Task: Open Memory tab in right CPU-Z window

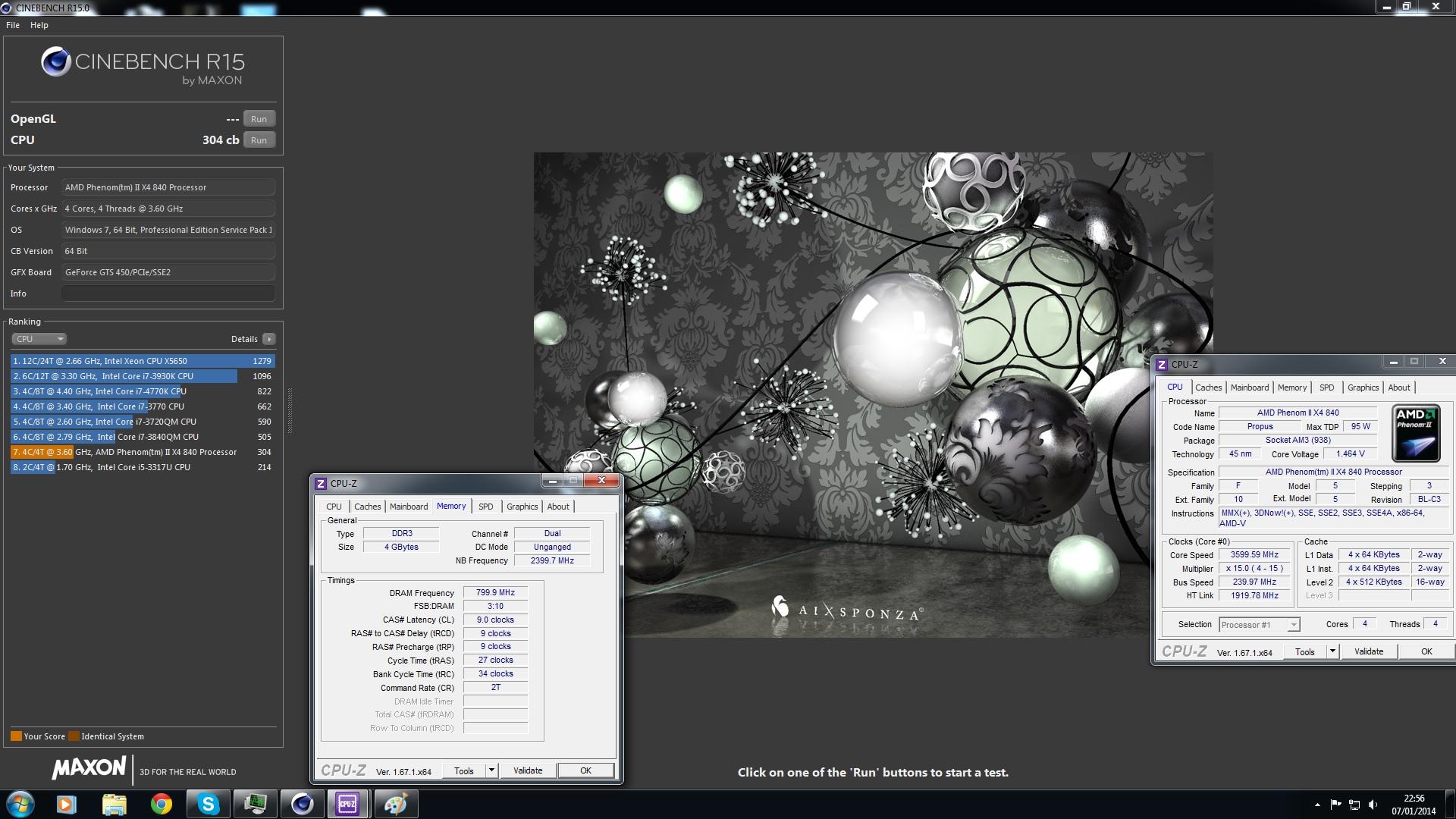Action: point(1292,388)
